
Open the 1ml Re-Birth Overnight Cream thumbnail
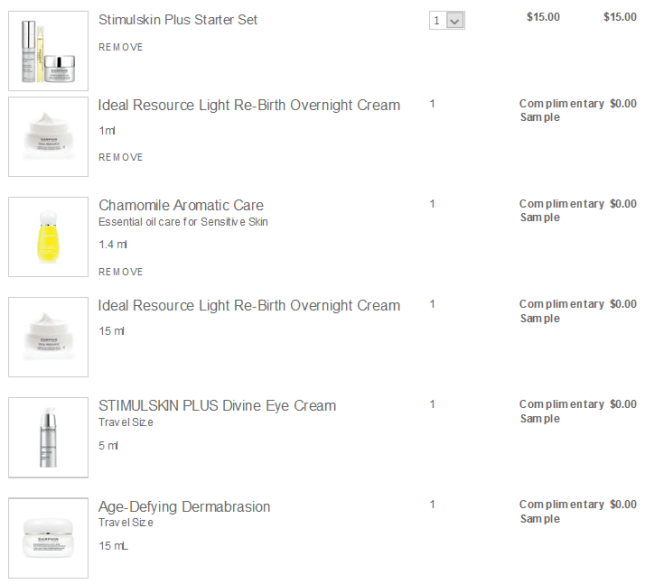(x=48, y=137)
